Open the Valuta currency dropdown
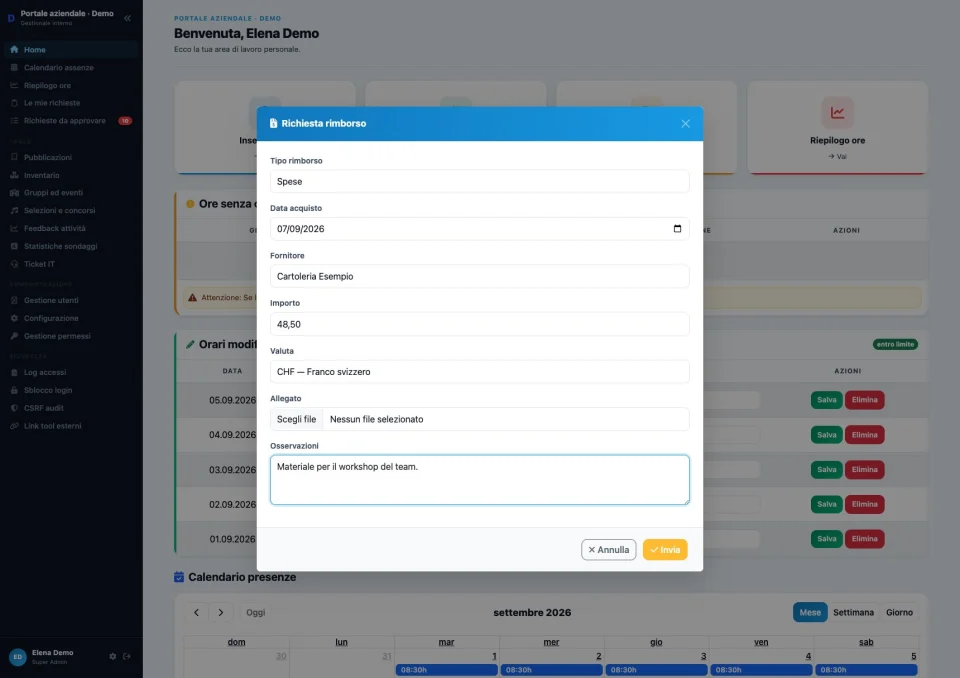 479,372
